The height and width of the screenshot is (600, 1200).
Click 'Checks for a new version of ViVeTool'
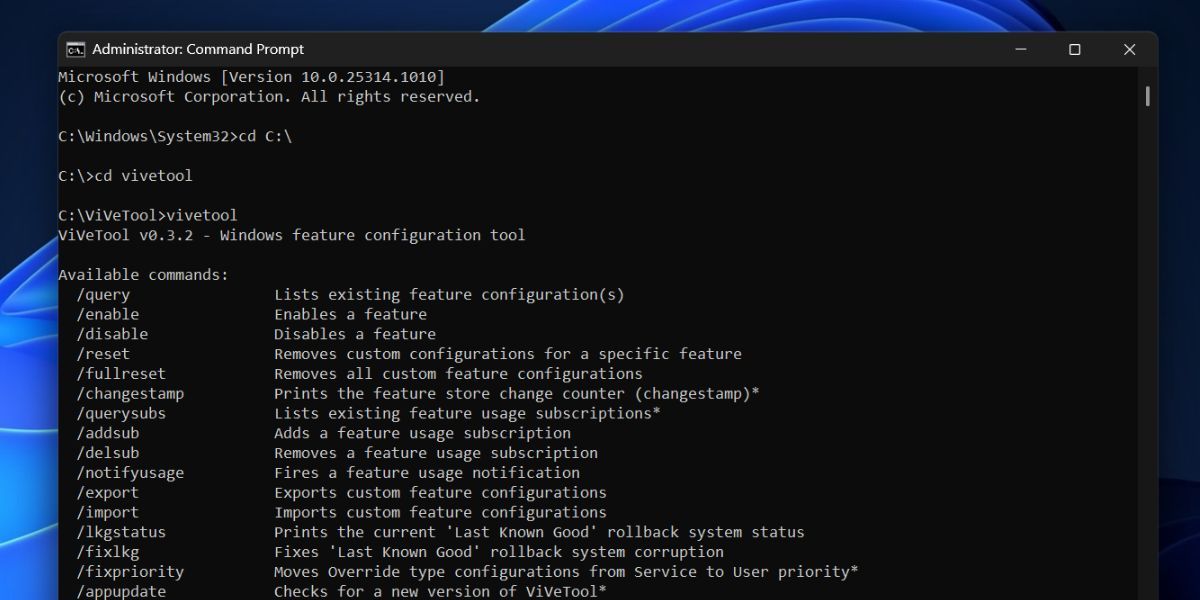point(440,592)
